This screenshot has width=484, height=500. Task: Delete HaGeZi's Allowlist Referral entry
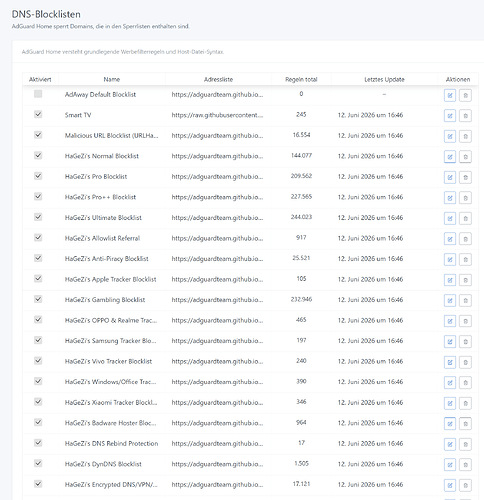pos(465,239)
